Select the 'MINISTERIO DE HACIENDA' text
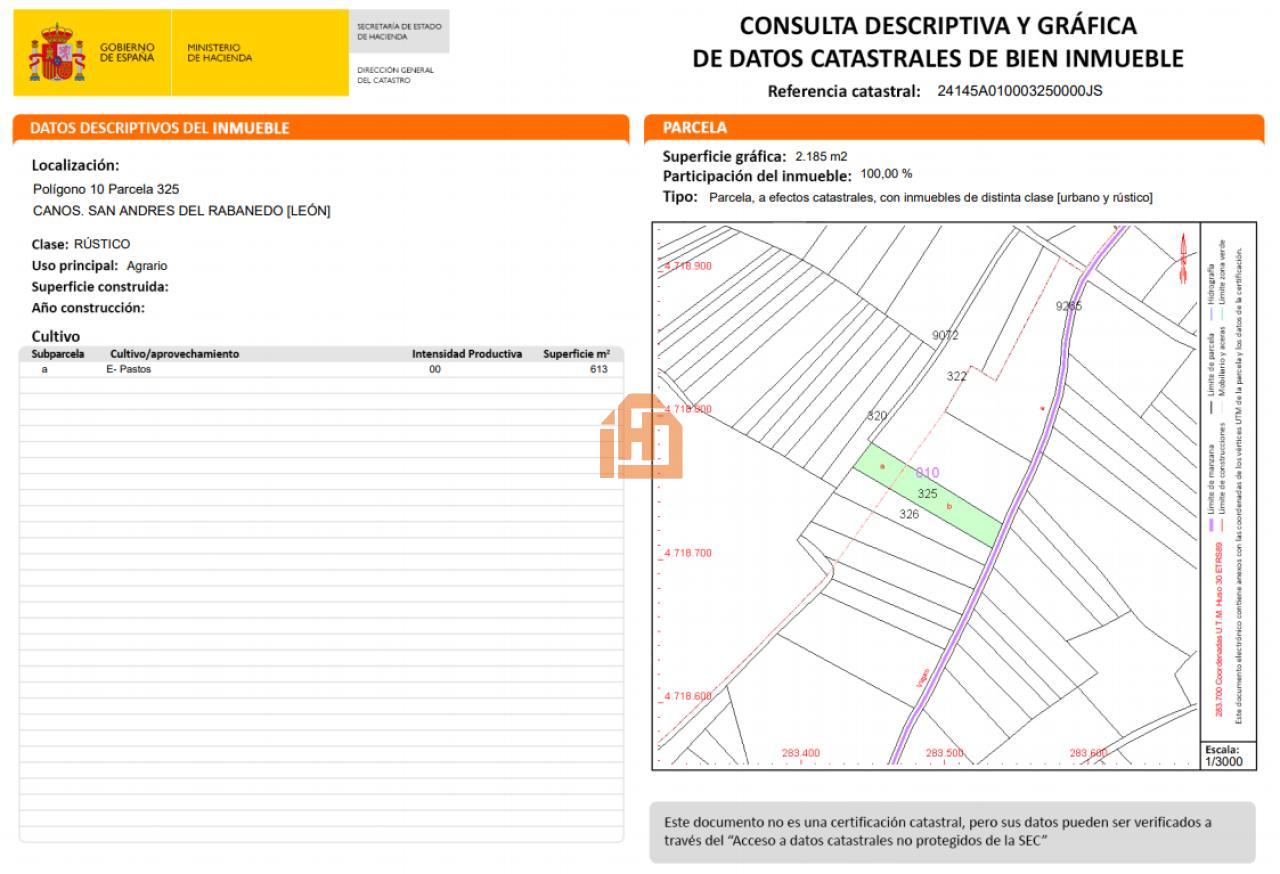1280x874 pixels. tap(220, 53)
